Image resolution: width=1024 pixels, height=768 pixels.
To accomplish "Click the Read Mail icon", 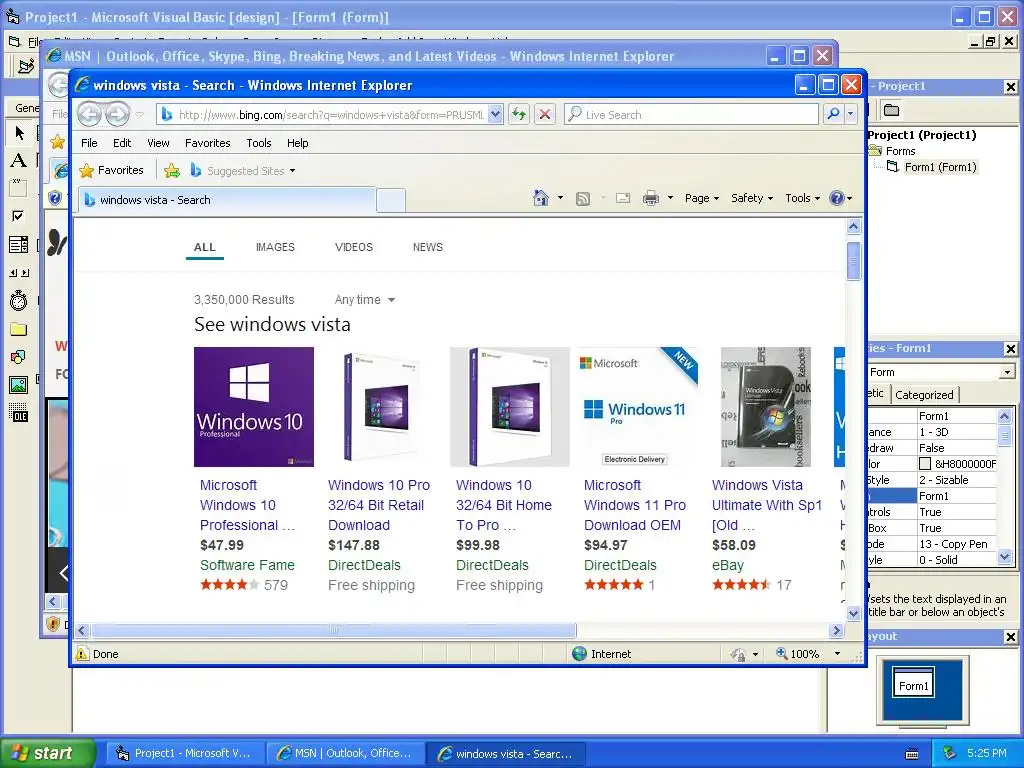I will pyautogui.click(x=623, y=198).
